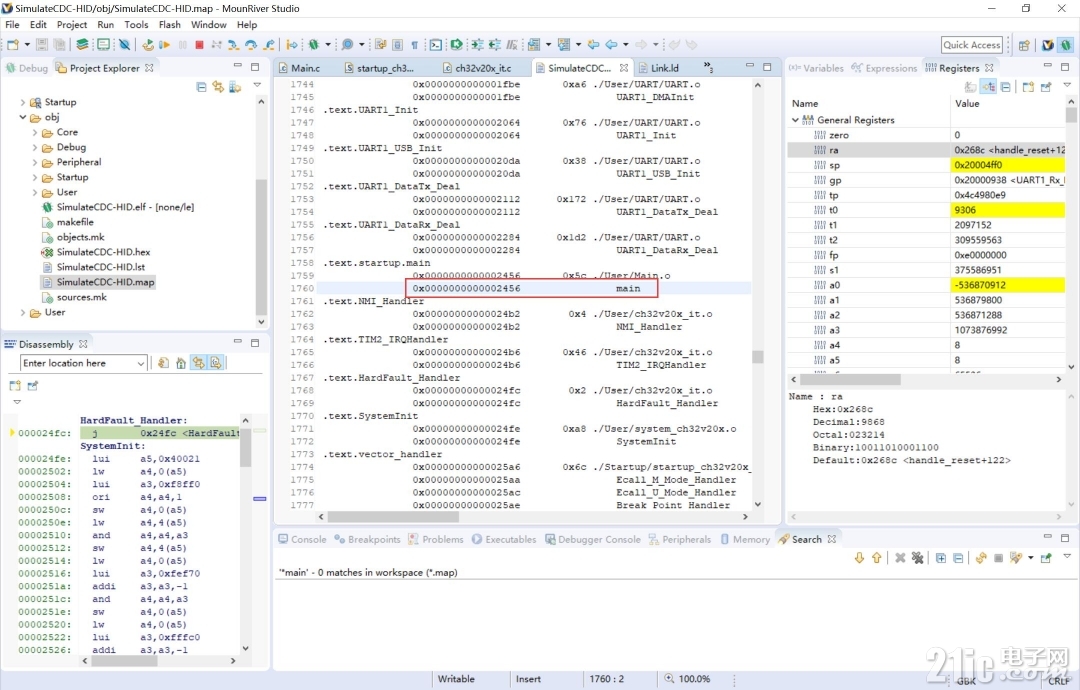Click the green bug Debug icon
The image size is (1080, 690).
[313, 45]
